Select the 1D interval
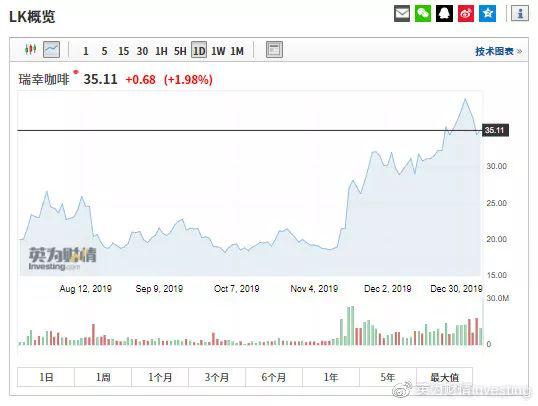The image size is (538, 406). [x=199, y=51]
